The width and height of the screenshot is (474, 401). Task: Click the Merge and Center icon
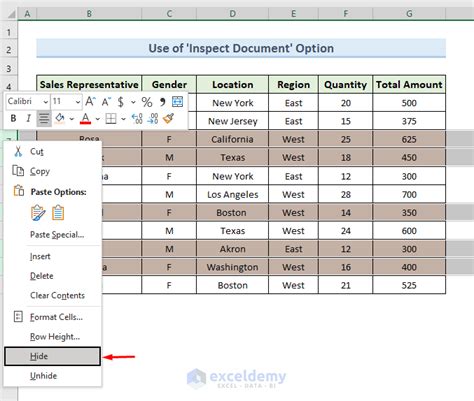177,101
